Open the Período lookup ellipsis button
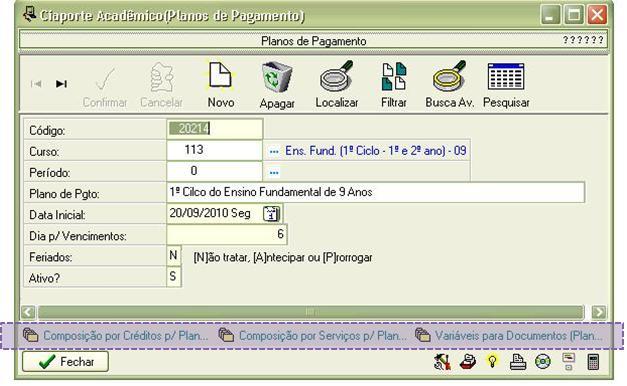 [x=274, y=173]
